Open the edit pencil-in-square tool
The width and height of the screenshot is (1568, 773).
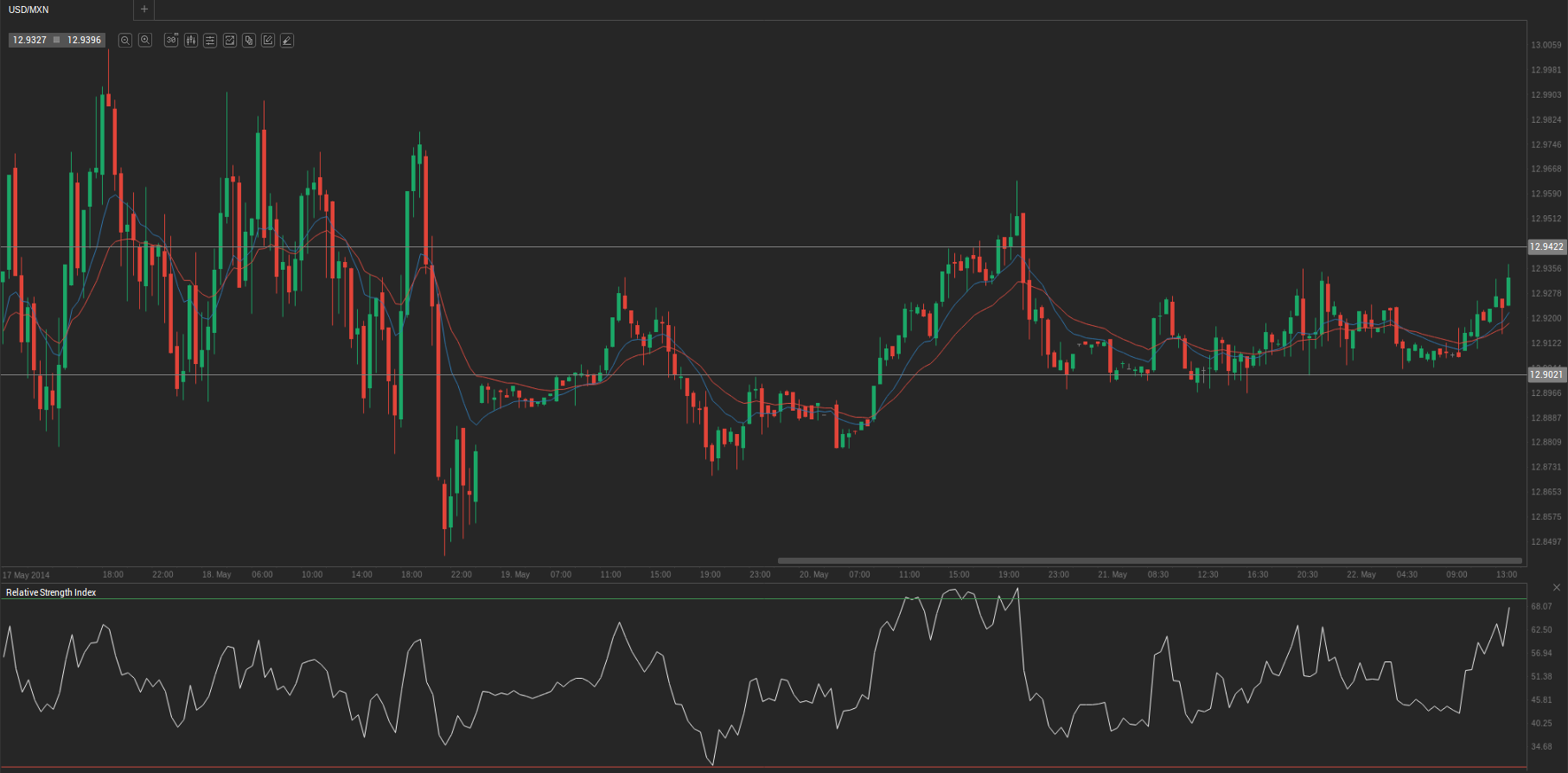click(x=268, y=41)
